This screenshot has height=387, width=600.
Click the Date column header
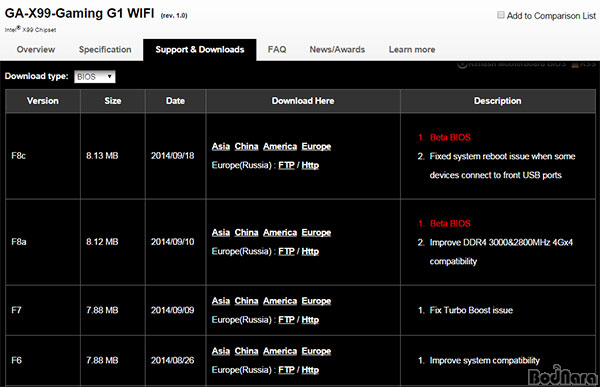pyautogui.click(x=175, y=101)
